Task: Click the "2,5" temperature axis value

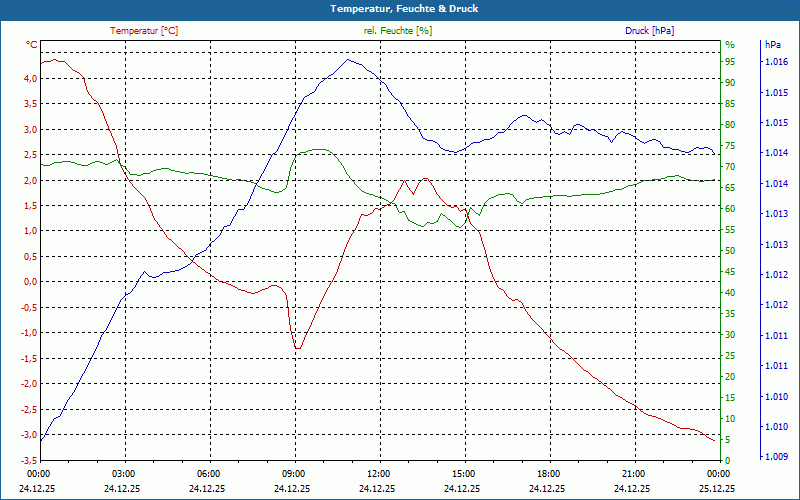Action: pyautogui.click(x=30, y=155)
